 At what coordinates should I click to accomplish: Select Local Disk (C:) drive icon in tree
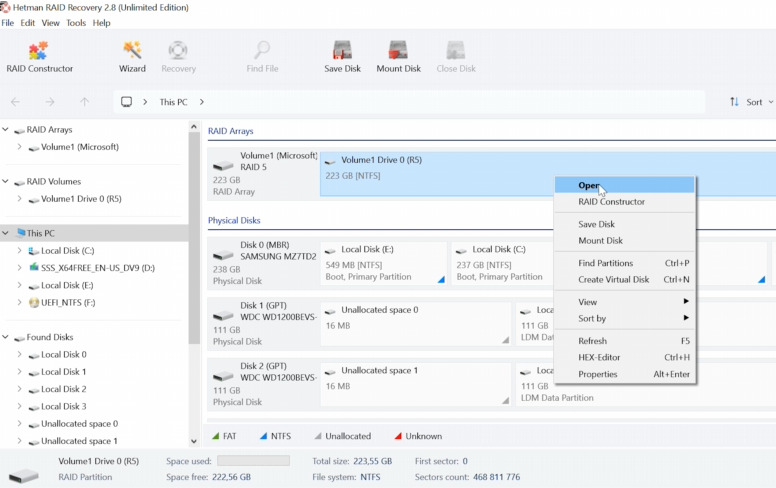coord(34,251)
